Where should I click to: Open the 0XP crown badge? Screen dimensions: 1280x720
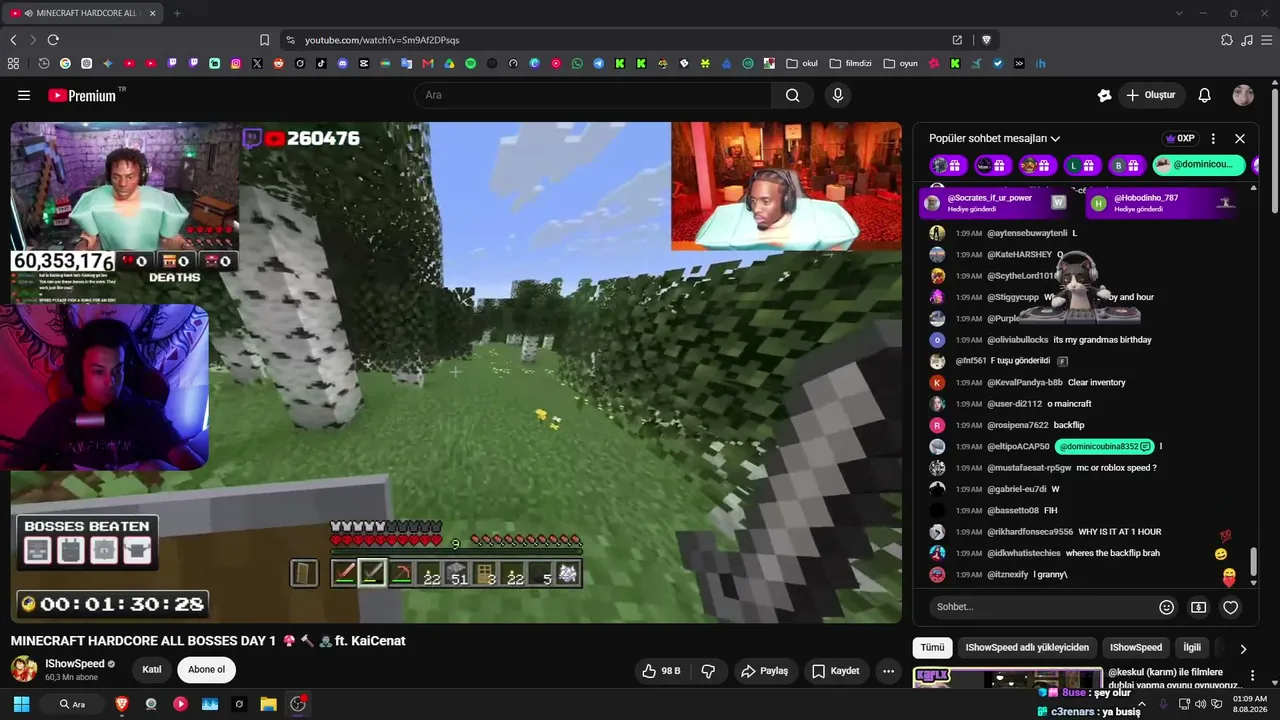[1179, 139]
